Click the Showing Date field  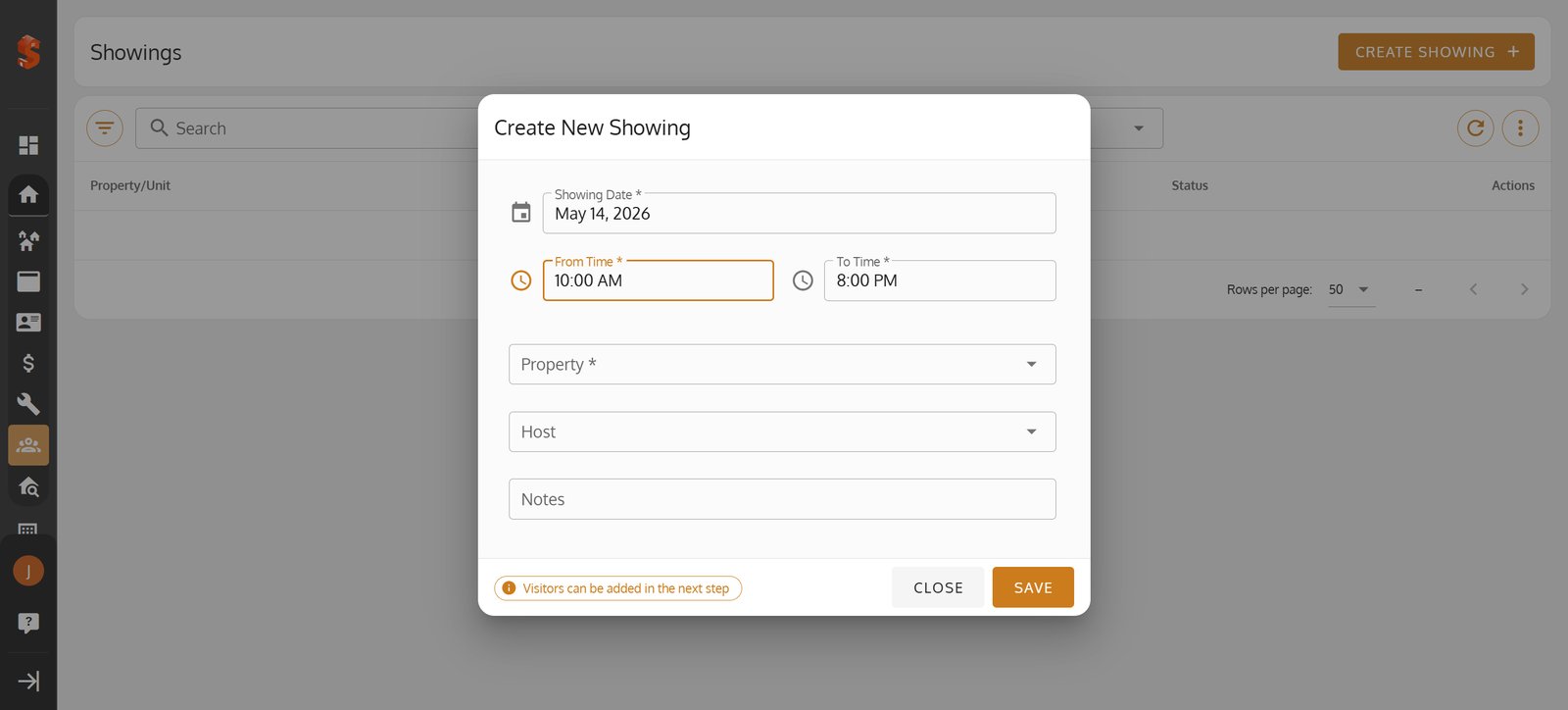pyautogui.click(x=799, y=213)
